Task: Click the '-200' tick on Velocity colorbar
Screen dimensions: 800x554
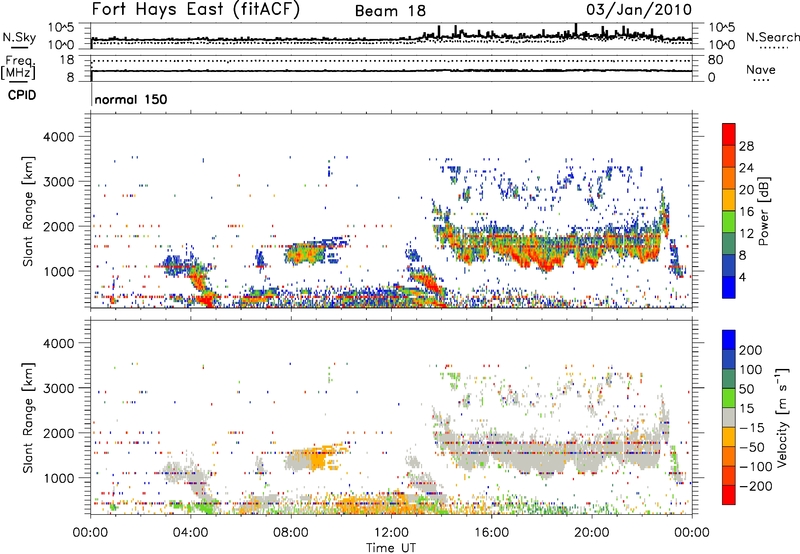Action: 756,486
